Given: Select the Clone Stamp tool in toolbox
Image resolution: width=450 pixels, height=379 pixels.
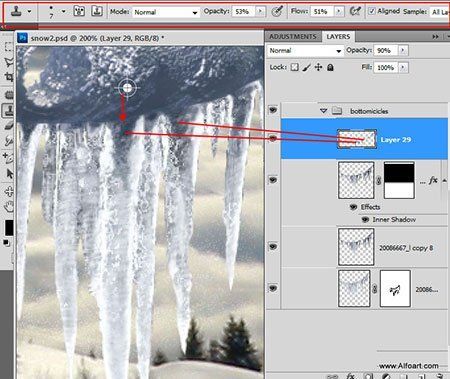Looking at the screenshot, I should [8, 110].
